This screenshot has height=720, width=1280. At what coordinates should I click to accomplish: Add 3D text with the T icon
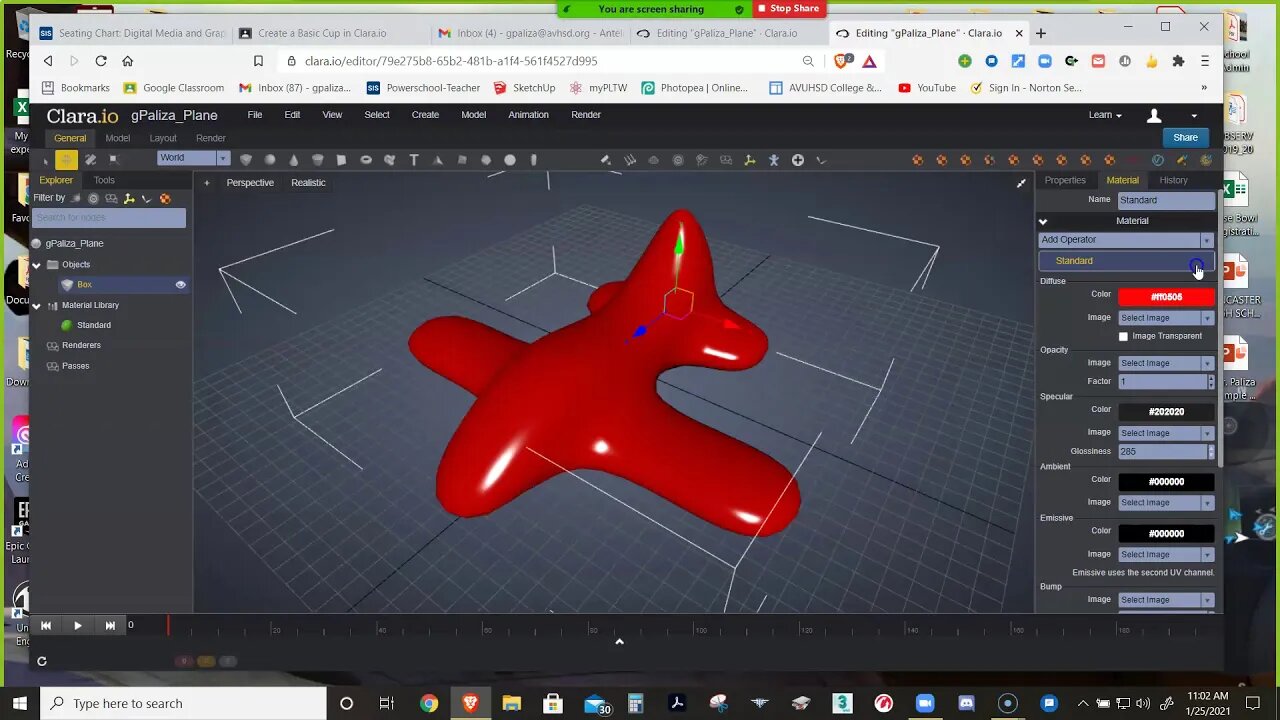(413, 160)
